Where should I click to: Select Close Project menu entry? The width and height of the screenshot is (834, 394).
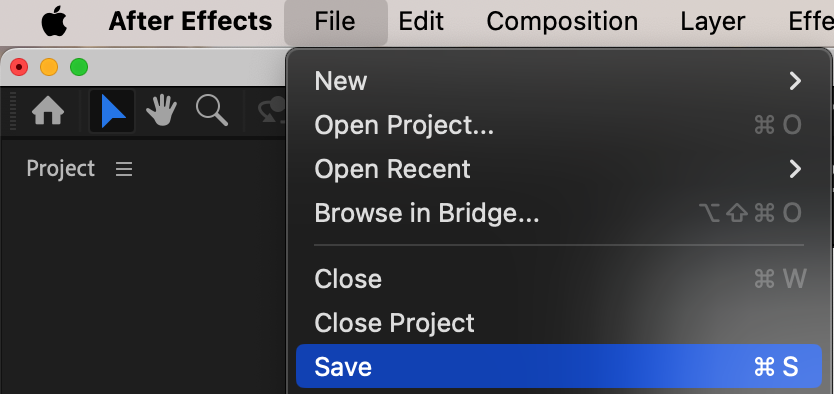(x=558, y=323)
